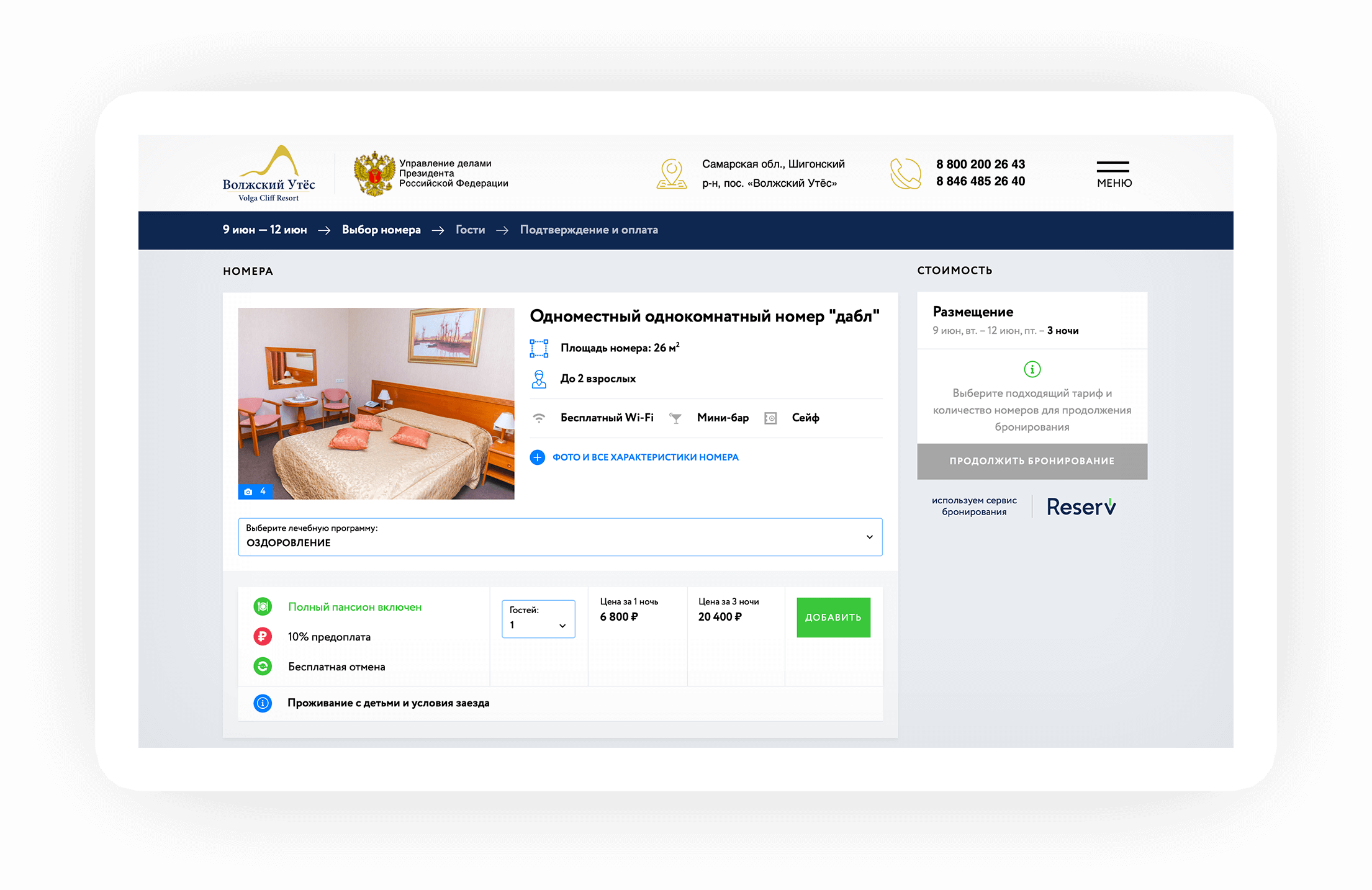Click the Самарская обл. address text

(773, 174)
